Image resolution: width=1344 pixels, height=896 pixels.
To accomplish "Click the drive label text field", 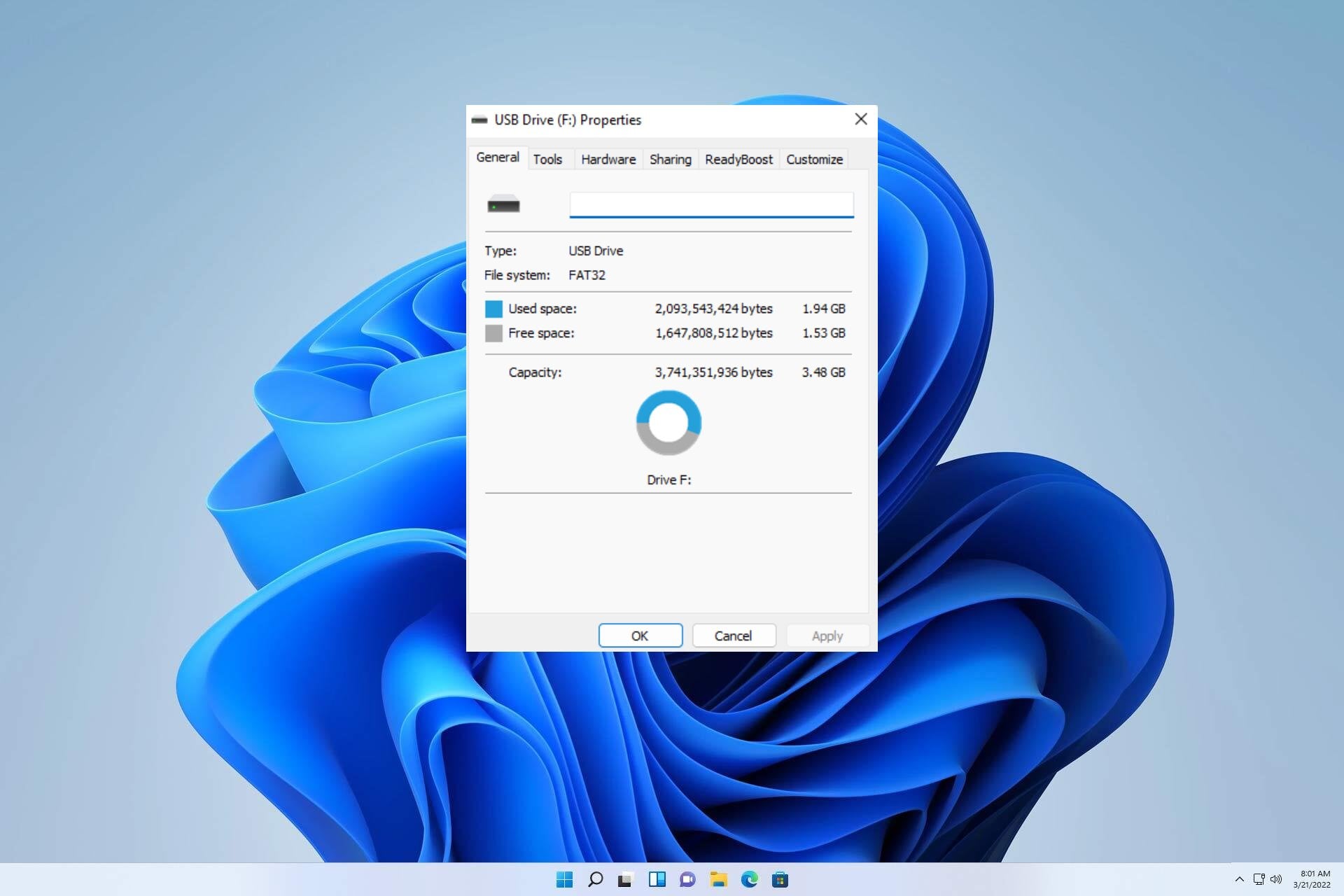I will click(710, 204).
